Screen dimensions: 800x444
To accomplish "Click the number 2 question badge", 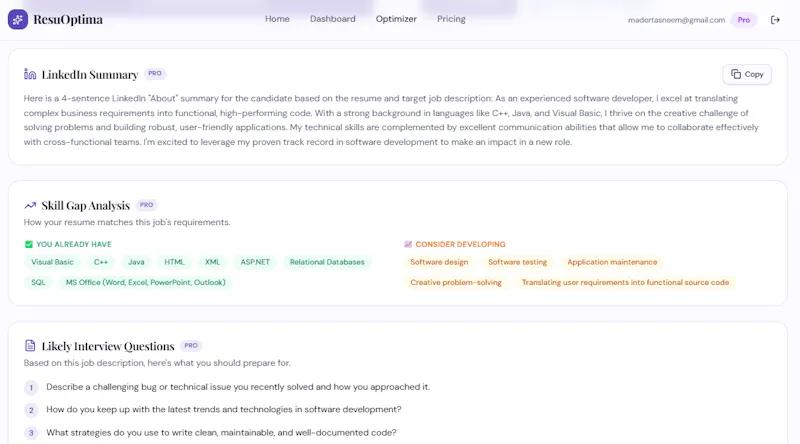I will click(31, 410).
